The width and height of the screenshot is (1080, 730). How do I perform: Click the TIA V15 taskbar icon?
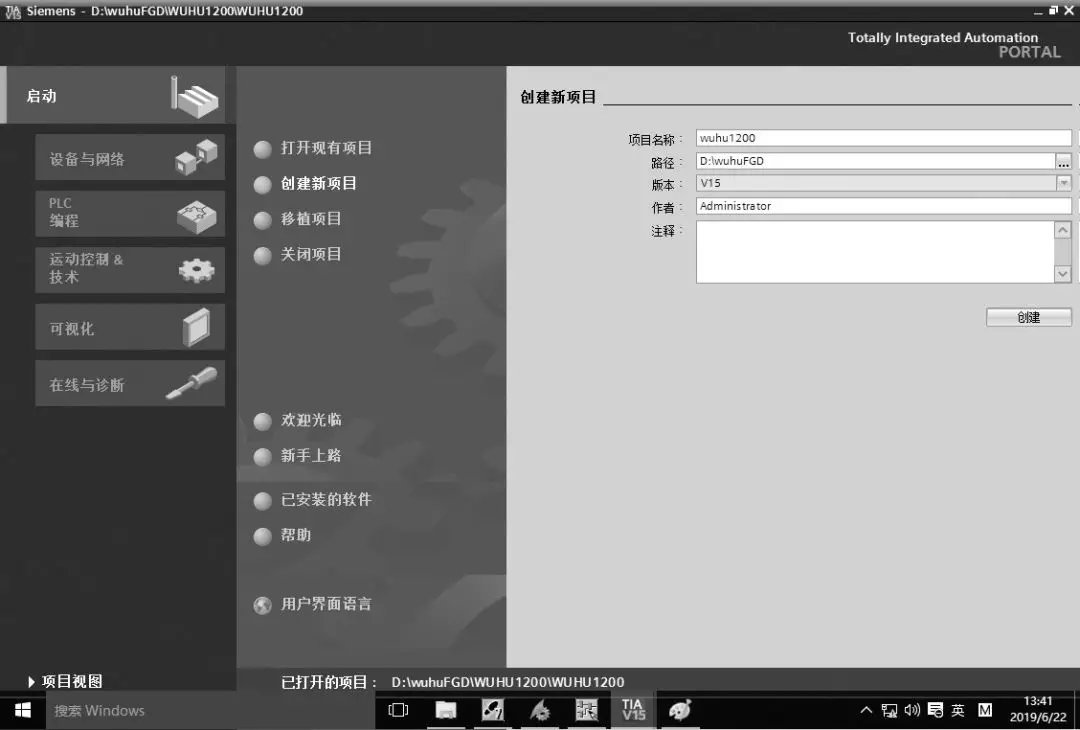pos(633,710)
